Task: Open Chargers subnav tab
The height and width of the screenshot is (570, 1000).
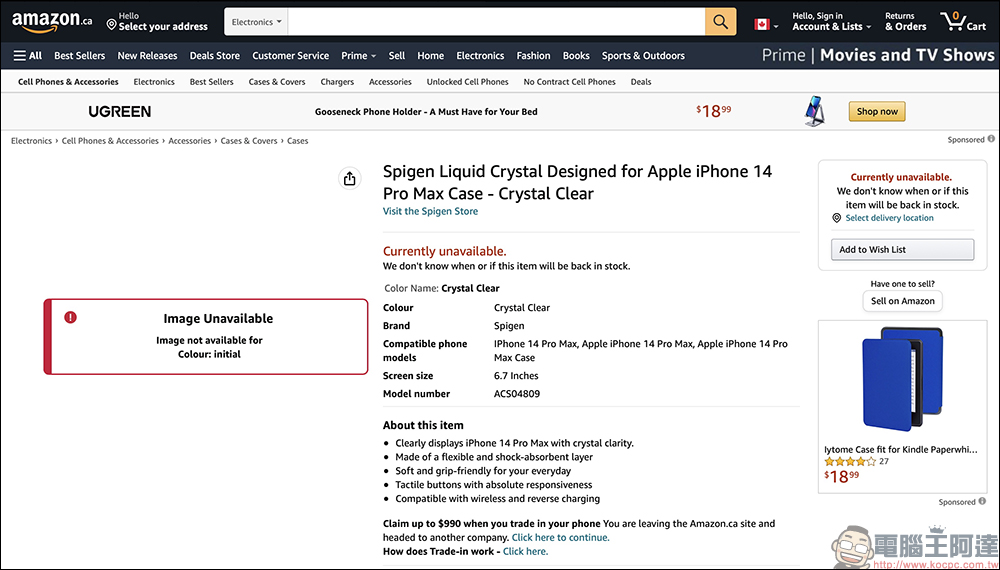Action: tap(337, 82)
